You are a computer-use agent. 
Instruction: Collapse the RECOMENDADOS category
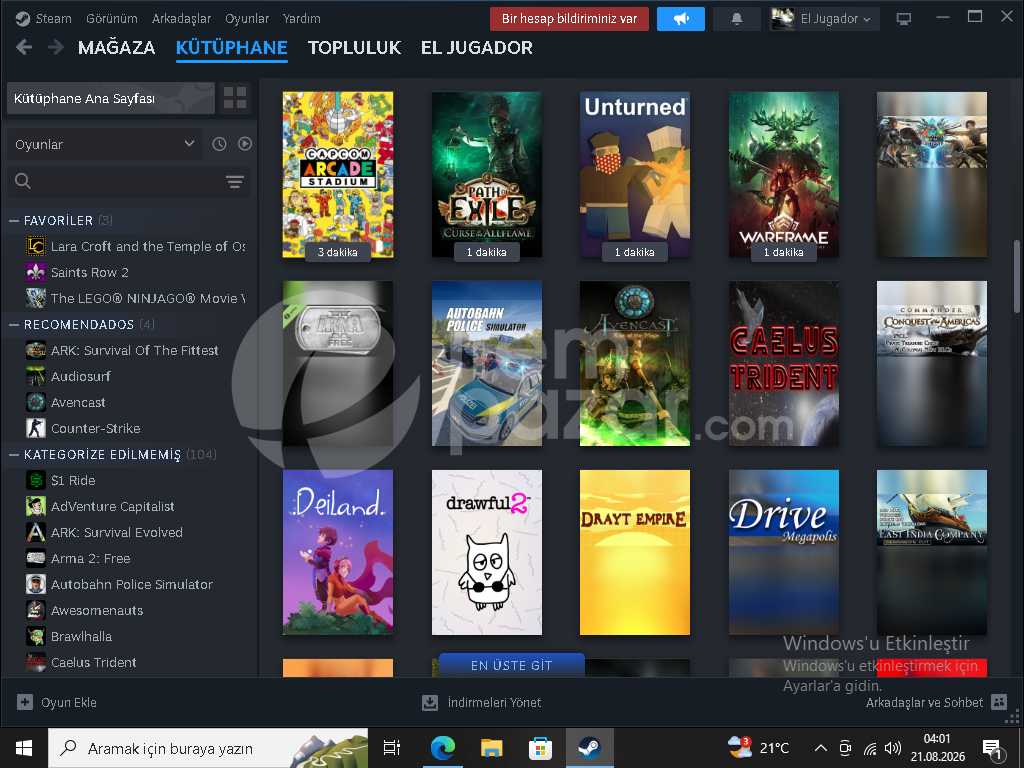click(14, 325)
